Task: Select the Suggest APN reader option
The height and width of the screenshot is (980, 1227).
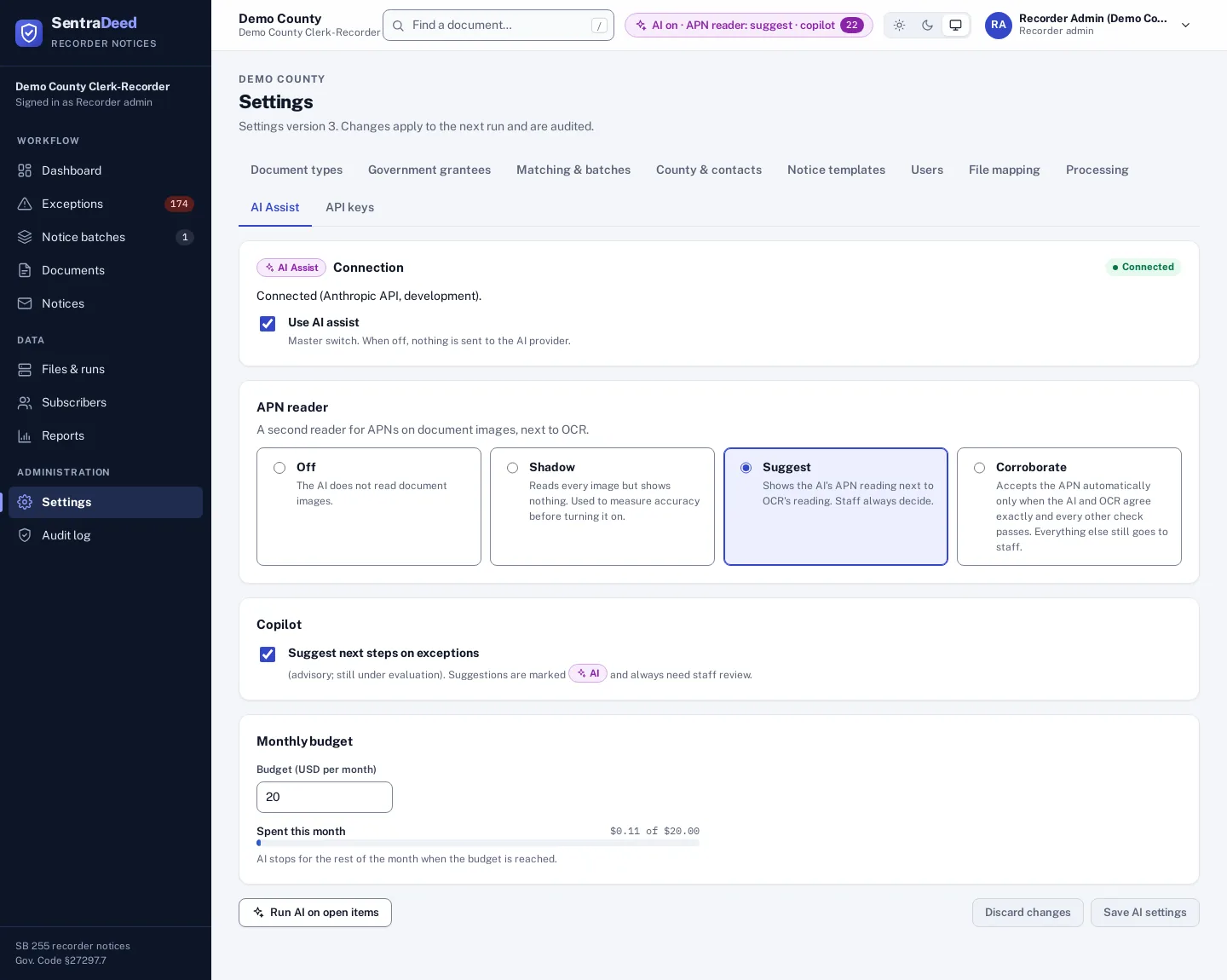Action: [x=836, y=506]
